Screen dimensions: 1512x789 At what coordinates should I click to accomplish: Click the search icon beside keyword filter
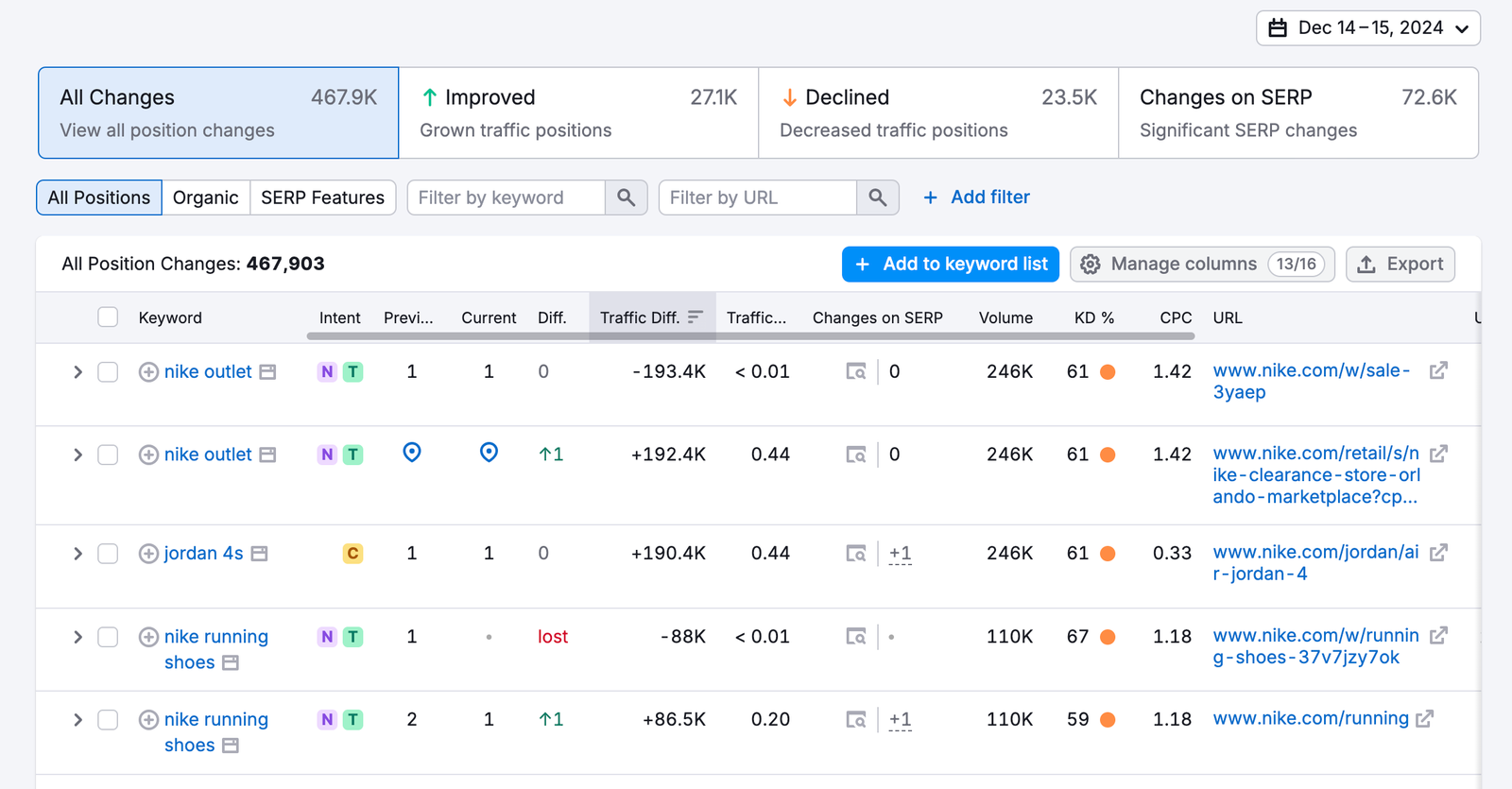tap(626, 197)
